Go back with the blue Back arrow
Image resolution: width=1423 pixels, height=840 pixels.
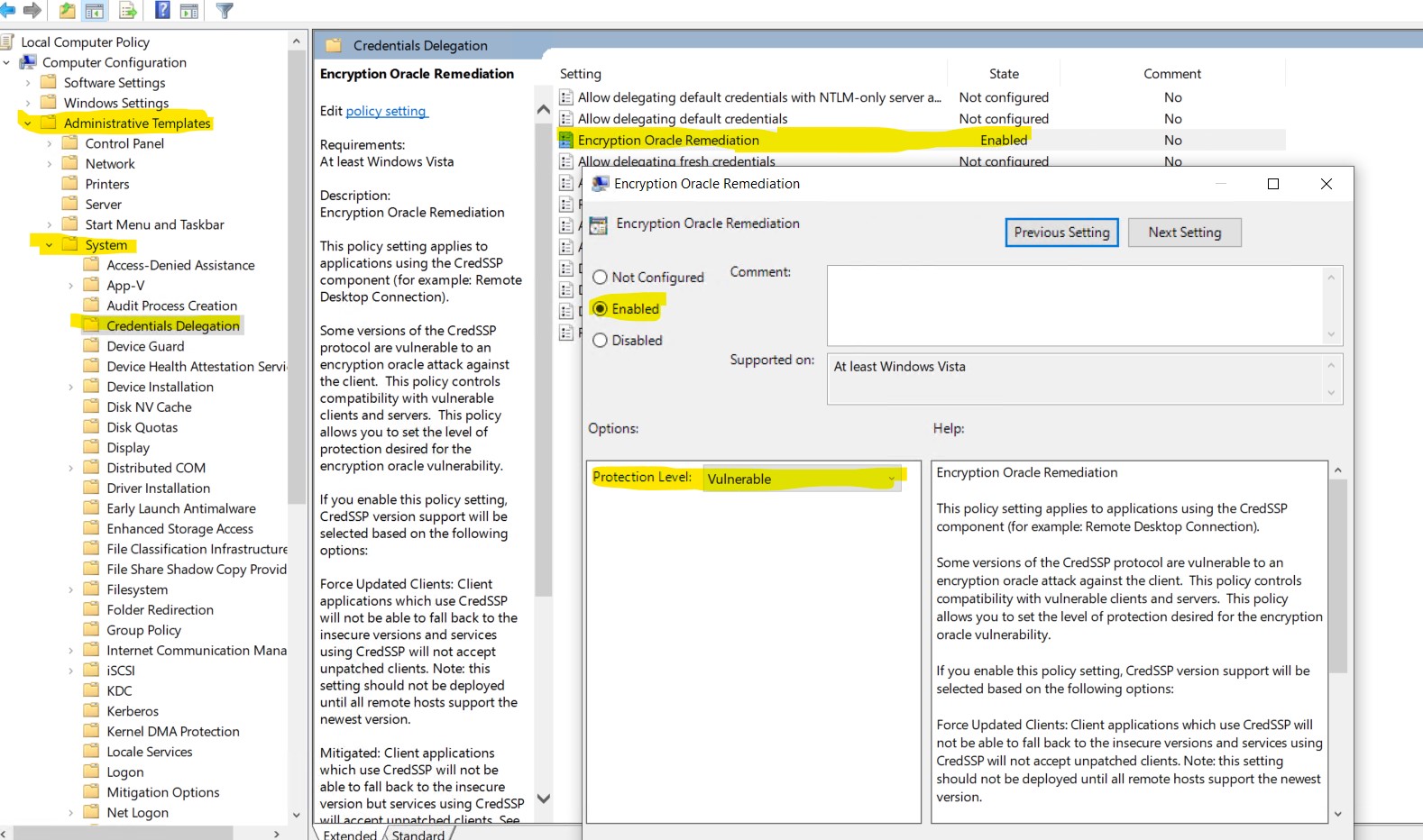pos(7,11)
